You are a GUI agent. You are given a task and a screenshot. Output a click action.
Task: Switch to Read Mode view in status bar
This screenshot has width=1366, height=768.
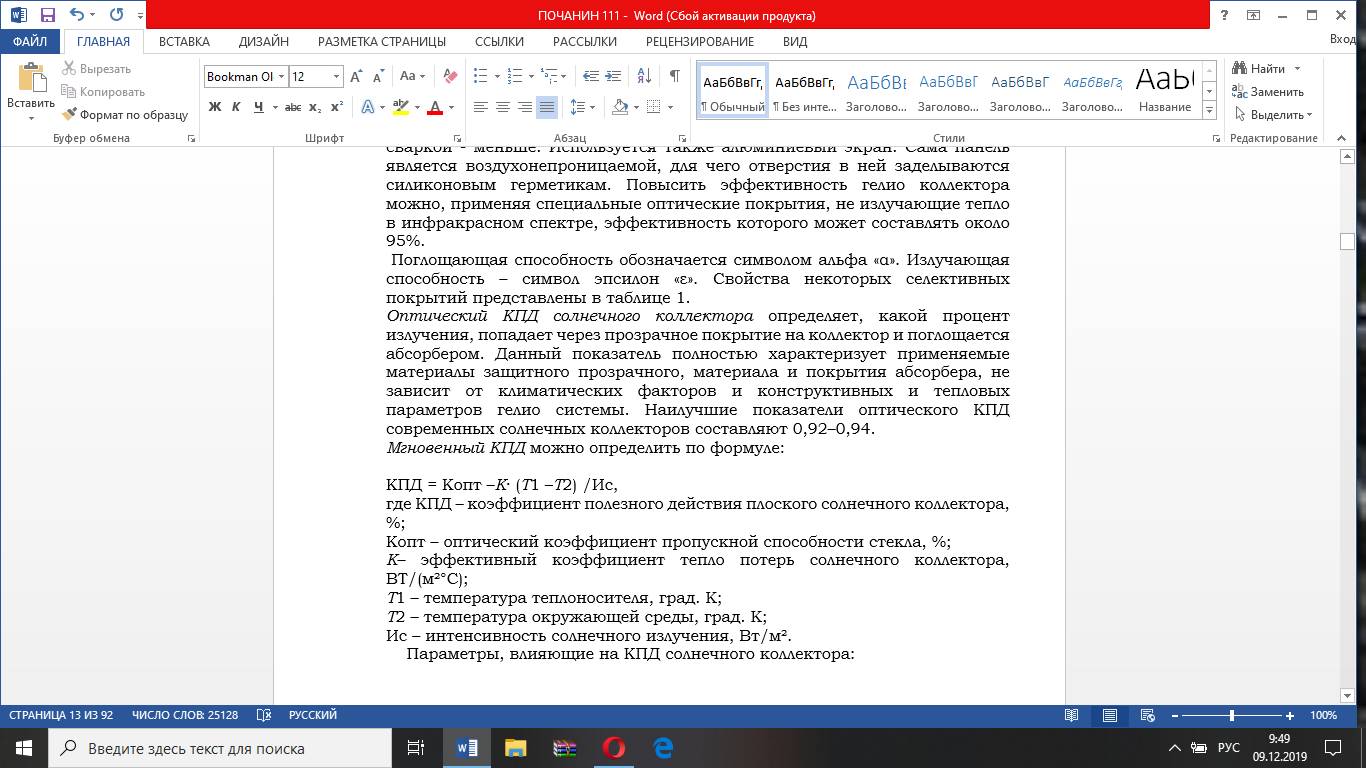(x=1071, y=716)
